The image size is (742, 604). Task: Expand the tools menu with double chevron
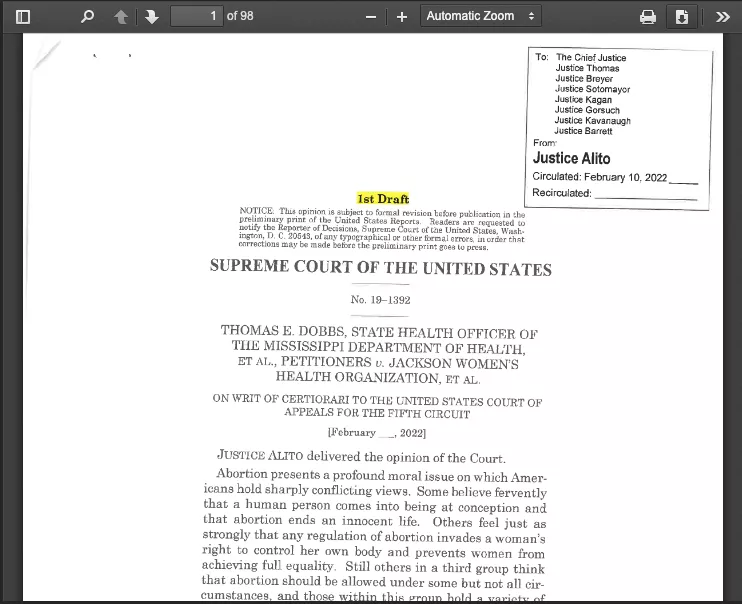(x=723, y=16)
